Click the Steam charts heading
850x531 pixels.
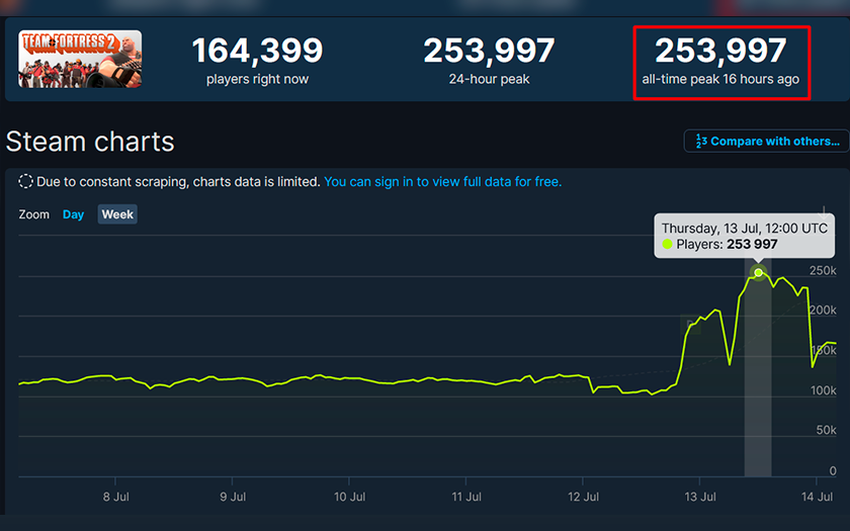coord(90,142)
